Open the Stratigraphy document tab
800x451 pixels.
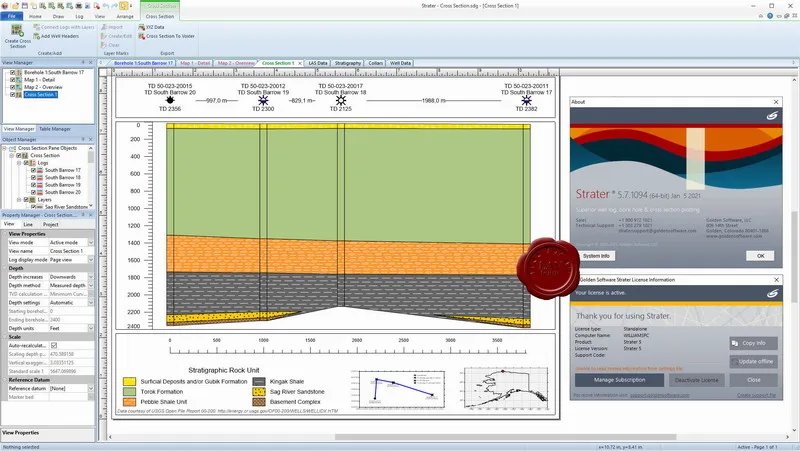[347, 63]
